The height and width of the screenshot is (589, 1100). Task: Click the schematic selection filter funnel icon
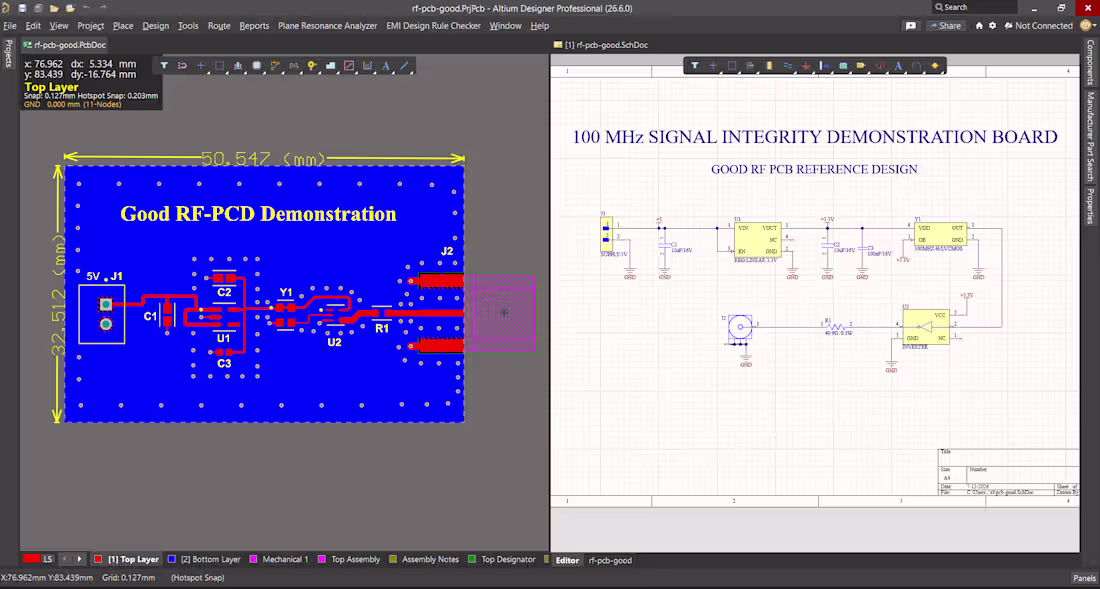pos(695,66)
